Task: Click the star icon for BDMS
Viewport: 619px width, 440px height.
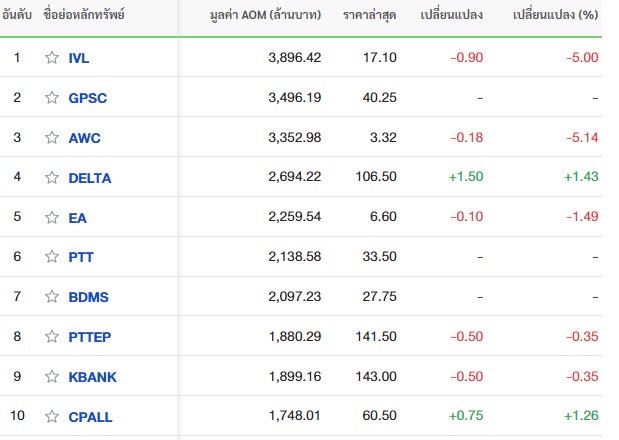Action: 52,297
